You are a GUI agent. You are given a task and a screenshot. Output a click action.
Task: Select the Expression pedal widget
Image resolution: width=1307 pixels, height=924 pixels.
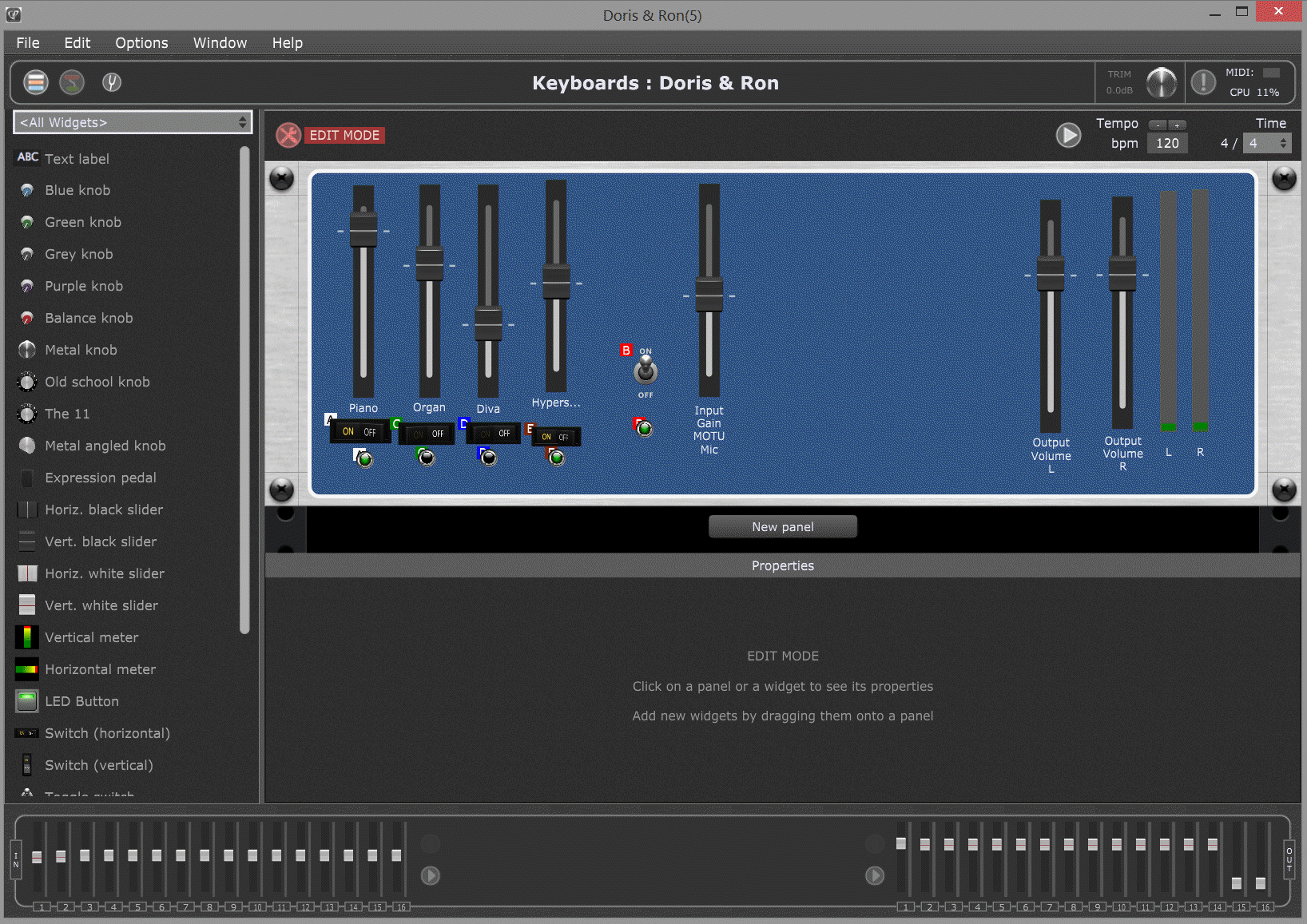pyautogui.click(x=100, y=478)
